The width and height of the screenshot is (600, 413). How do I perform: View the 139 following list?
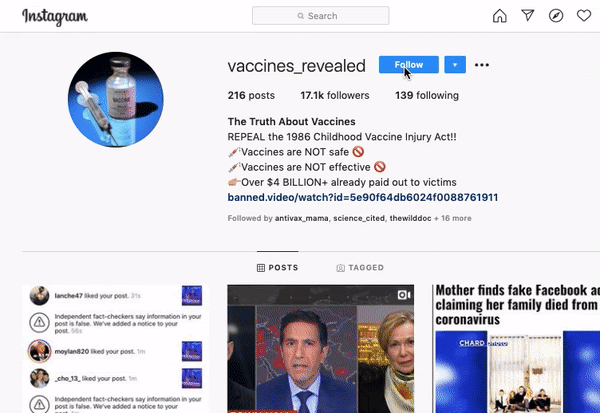point(427,95)
